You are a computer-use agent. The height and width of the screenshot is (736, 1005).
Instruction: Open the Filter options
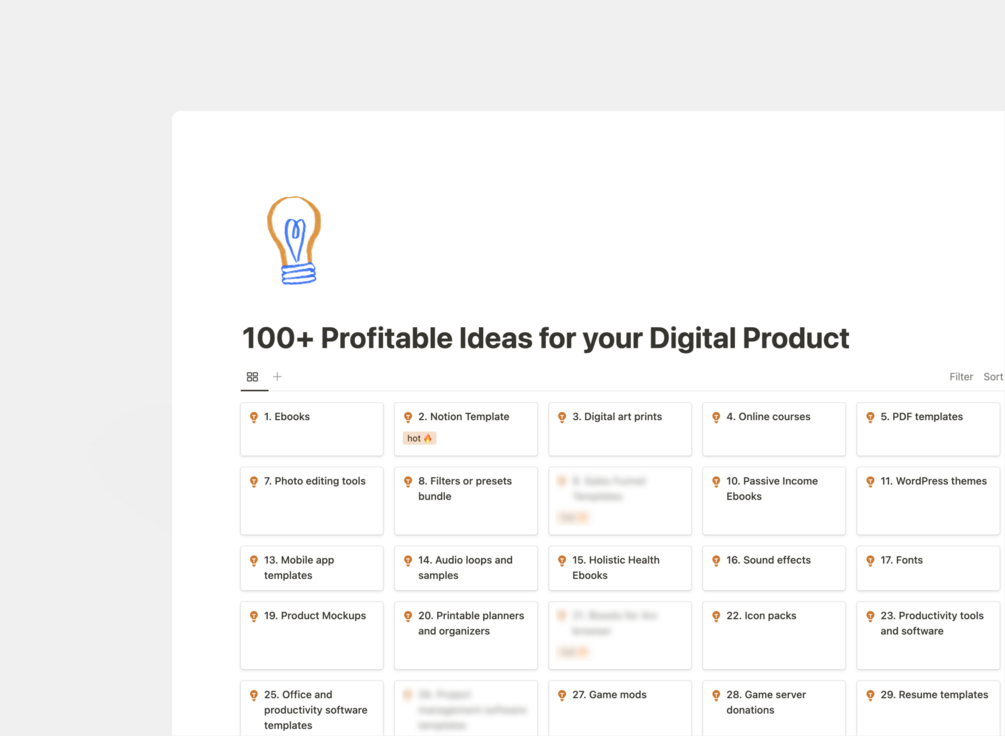(x=960, y=377)
